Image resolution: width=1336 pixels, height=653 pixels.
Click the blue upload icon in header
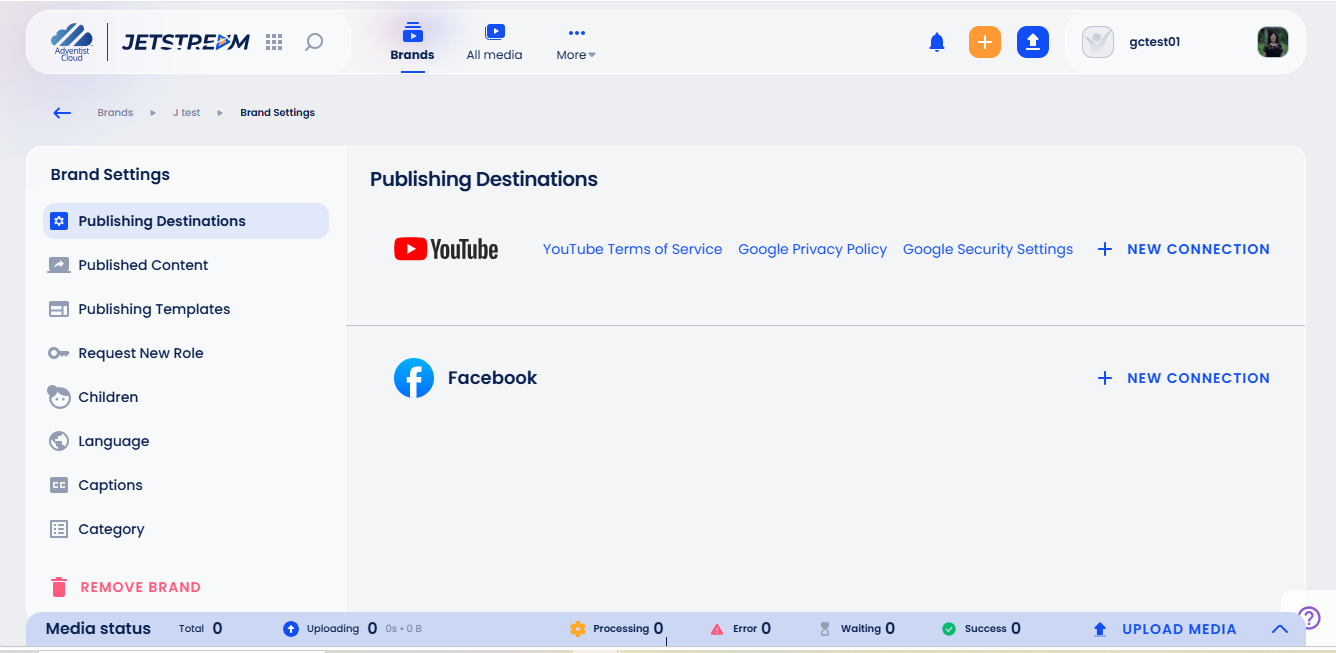pyautogui.click(x=1033, y=42)
